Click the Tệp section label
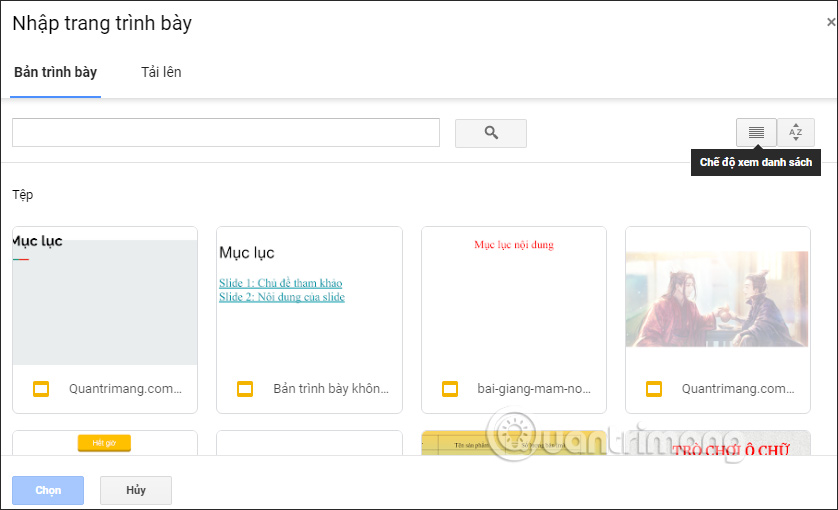 tap(22, 195)
